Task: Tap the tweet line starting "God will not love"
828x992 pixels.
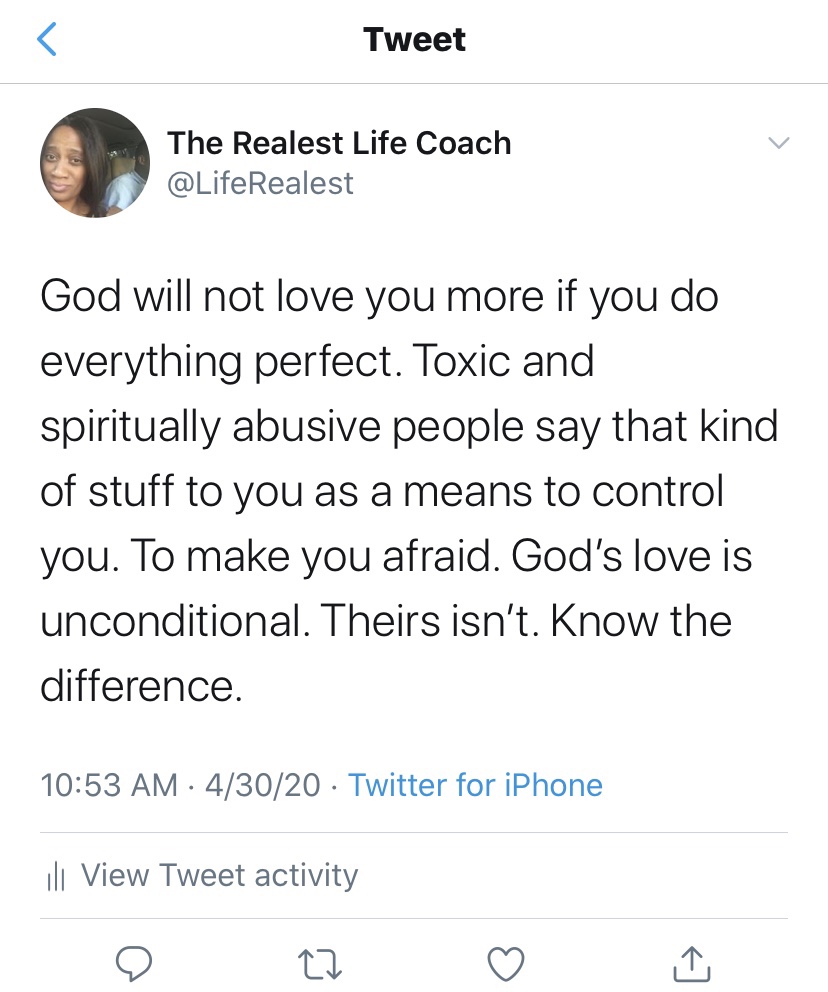Action: (x=379, y=299)
